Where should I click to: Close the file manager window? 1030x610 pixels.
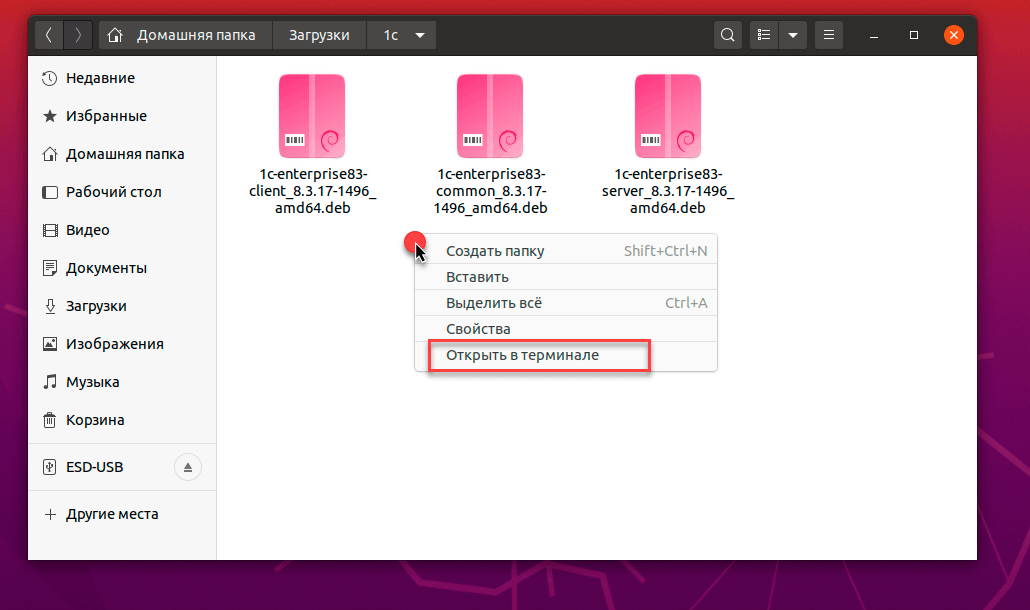tap(954, 35)
